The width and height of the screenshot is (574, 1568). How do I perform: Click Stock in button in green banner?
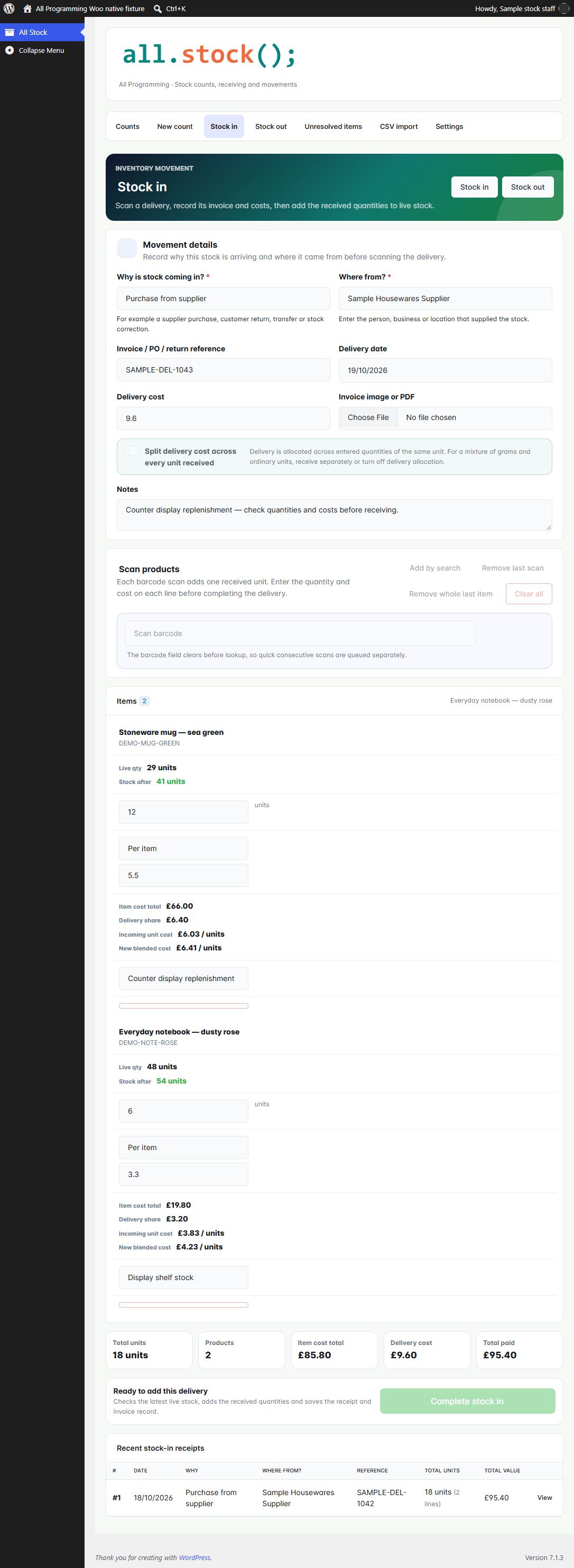pos(474,187)
